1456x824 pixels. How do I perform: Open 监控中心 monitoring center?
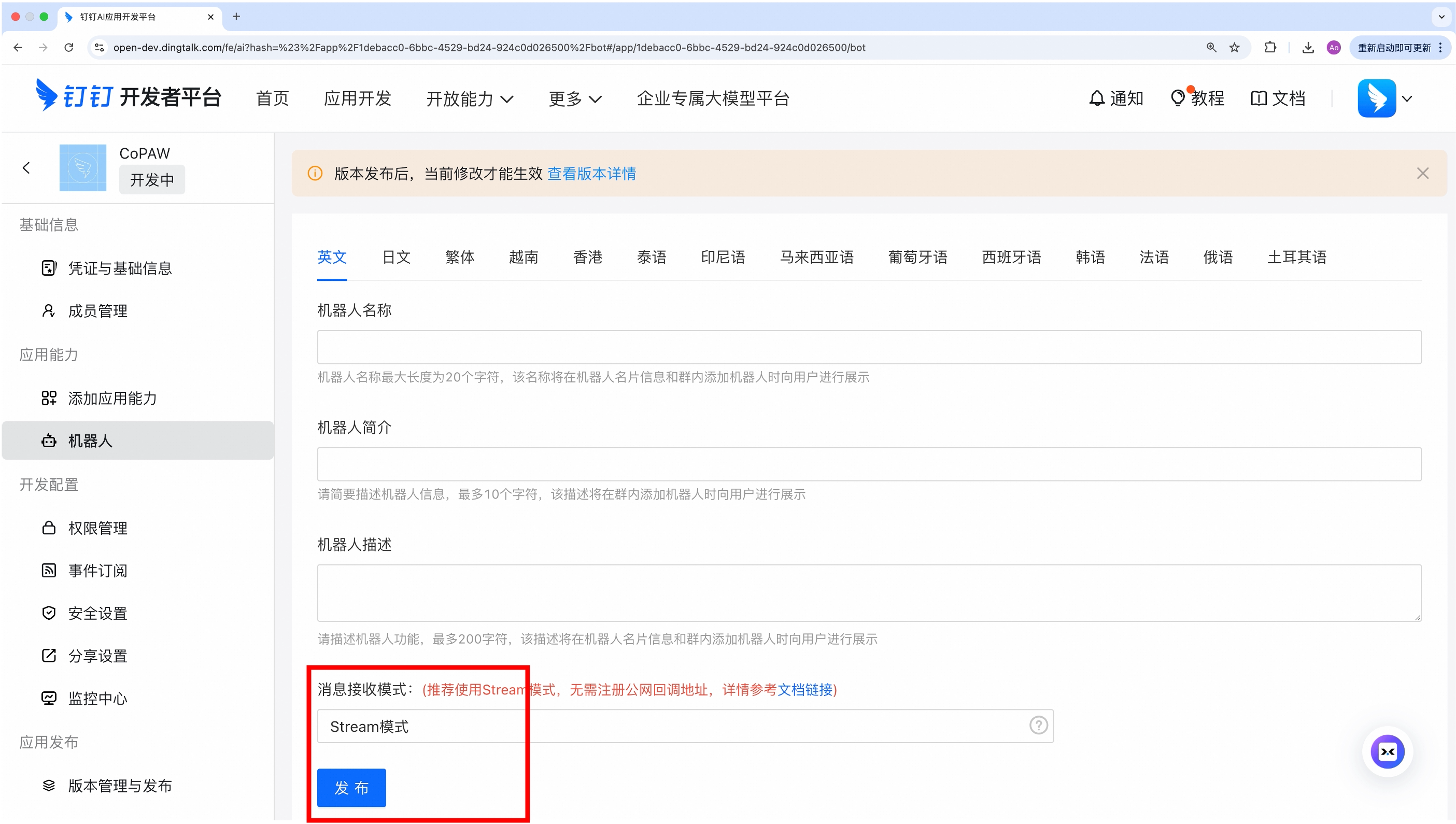click(x=97, y=699)
